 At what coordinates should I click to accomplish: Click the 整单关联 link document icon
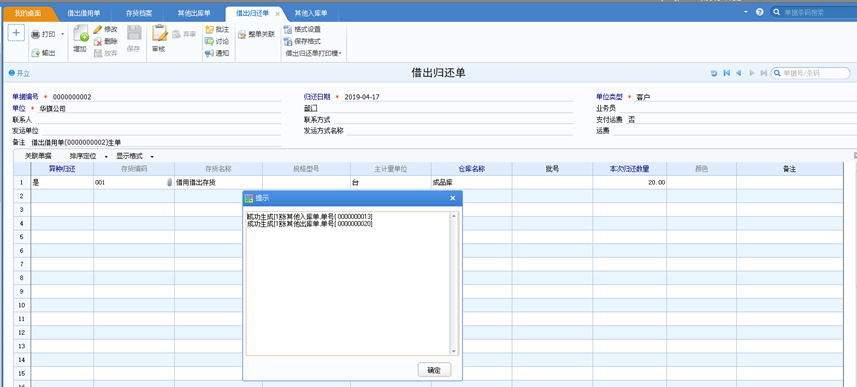pyautogui.click(x=243, y=34)
